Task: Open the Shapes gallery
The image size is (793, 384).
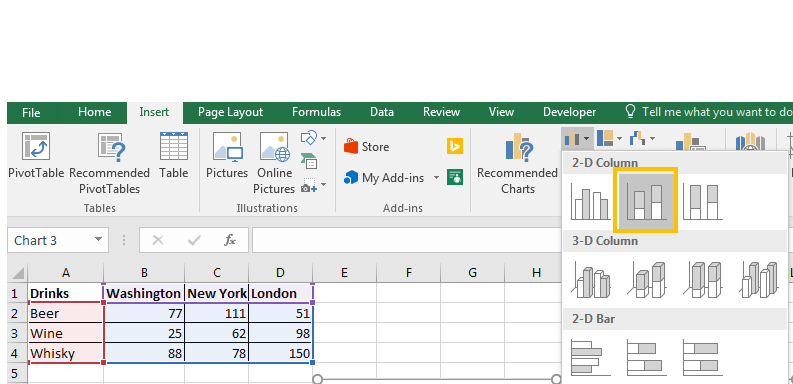Action: click(309, 138)
